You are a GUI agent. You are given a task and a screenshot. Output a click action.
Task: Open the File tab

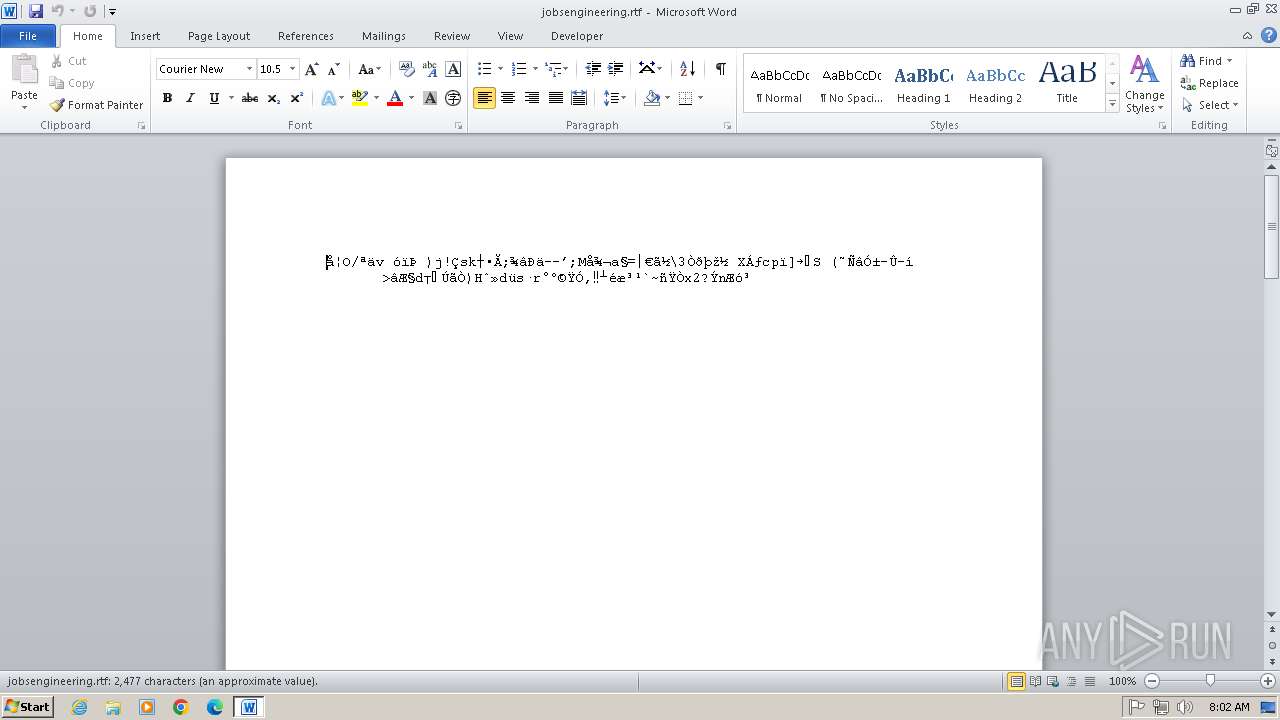point(28,36)
